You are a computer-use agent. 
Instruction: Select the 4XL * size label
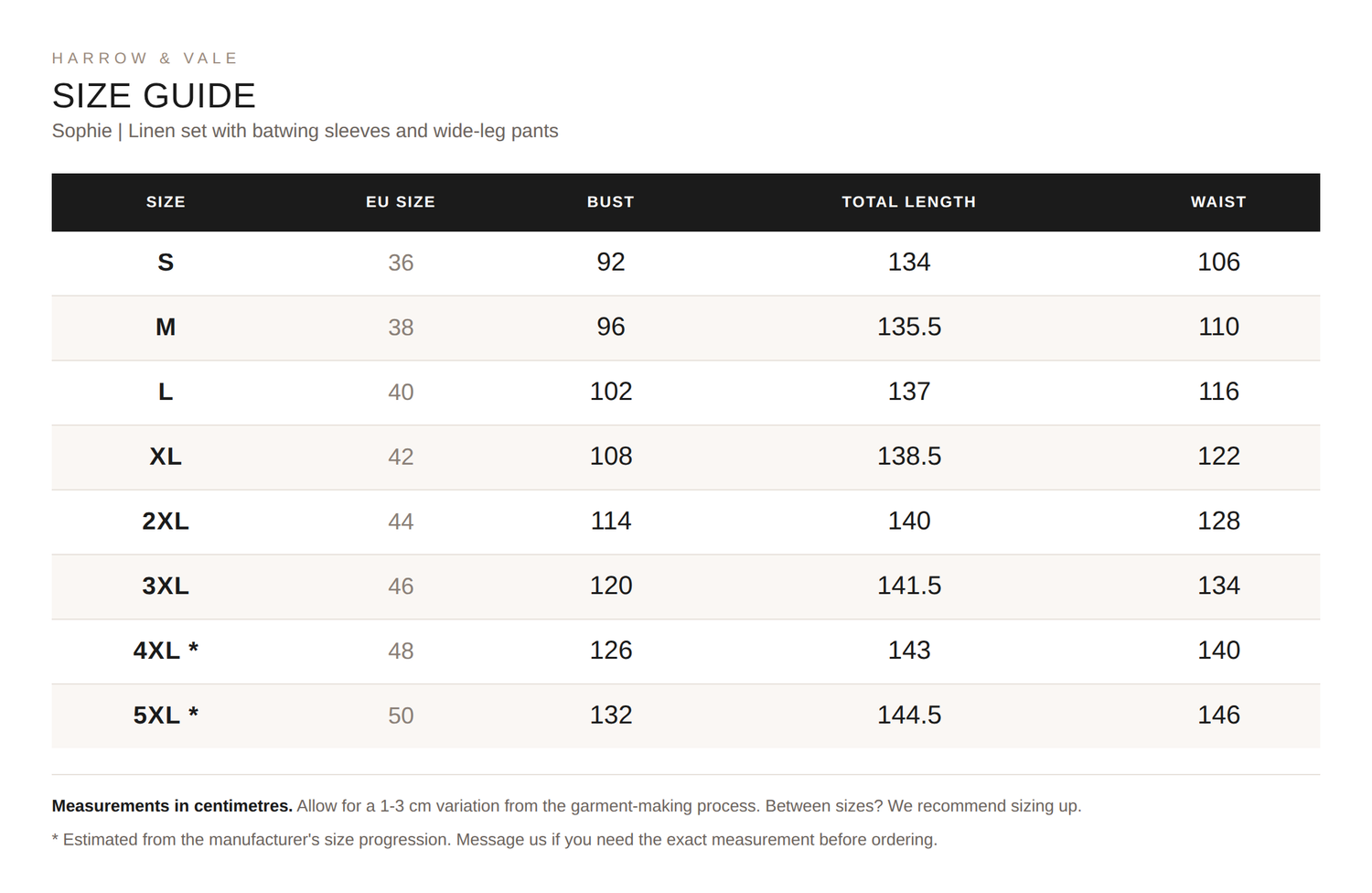click(x=166, y=651)
